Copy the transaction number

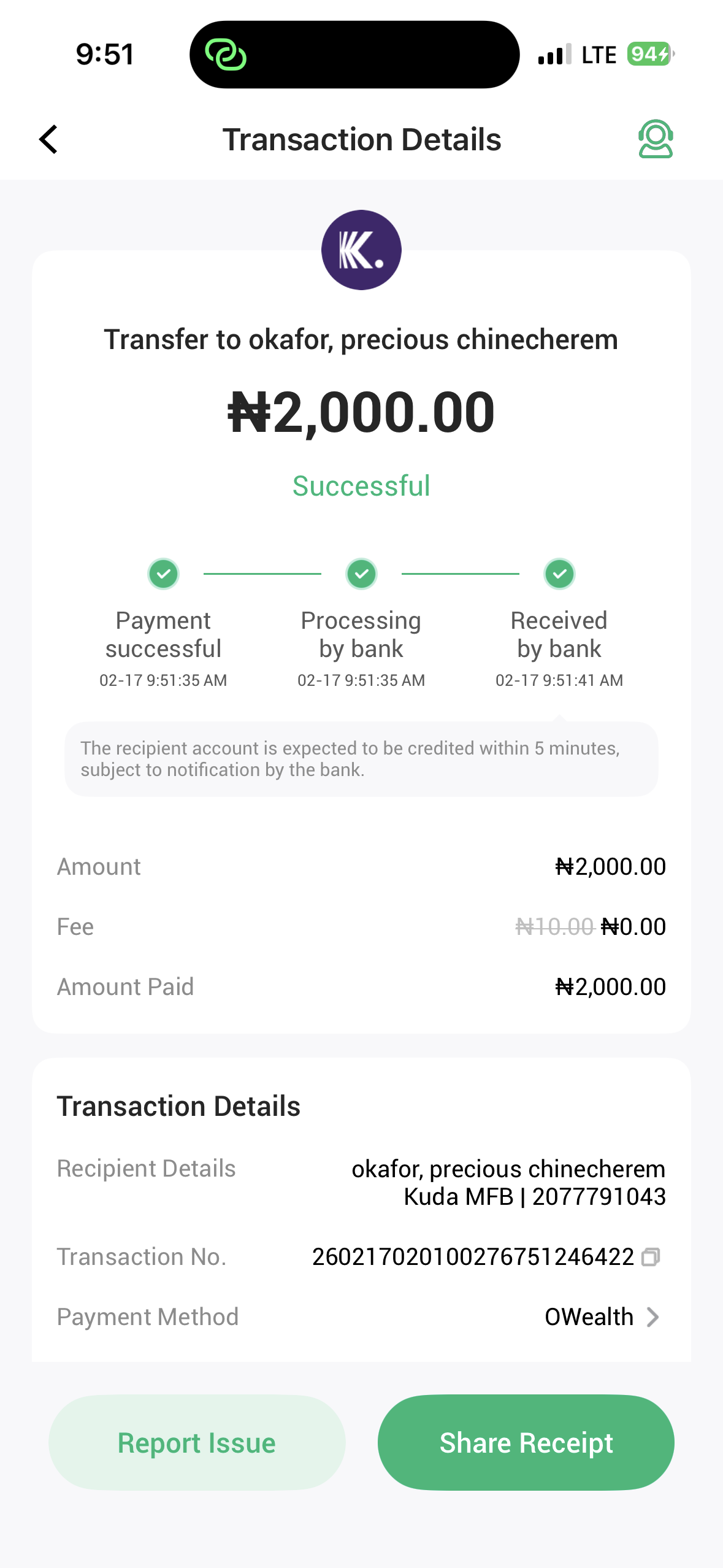651,1257
